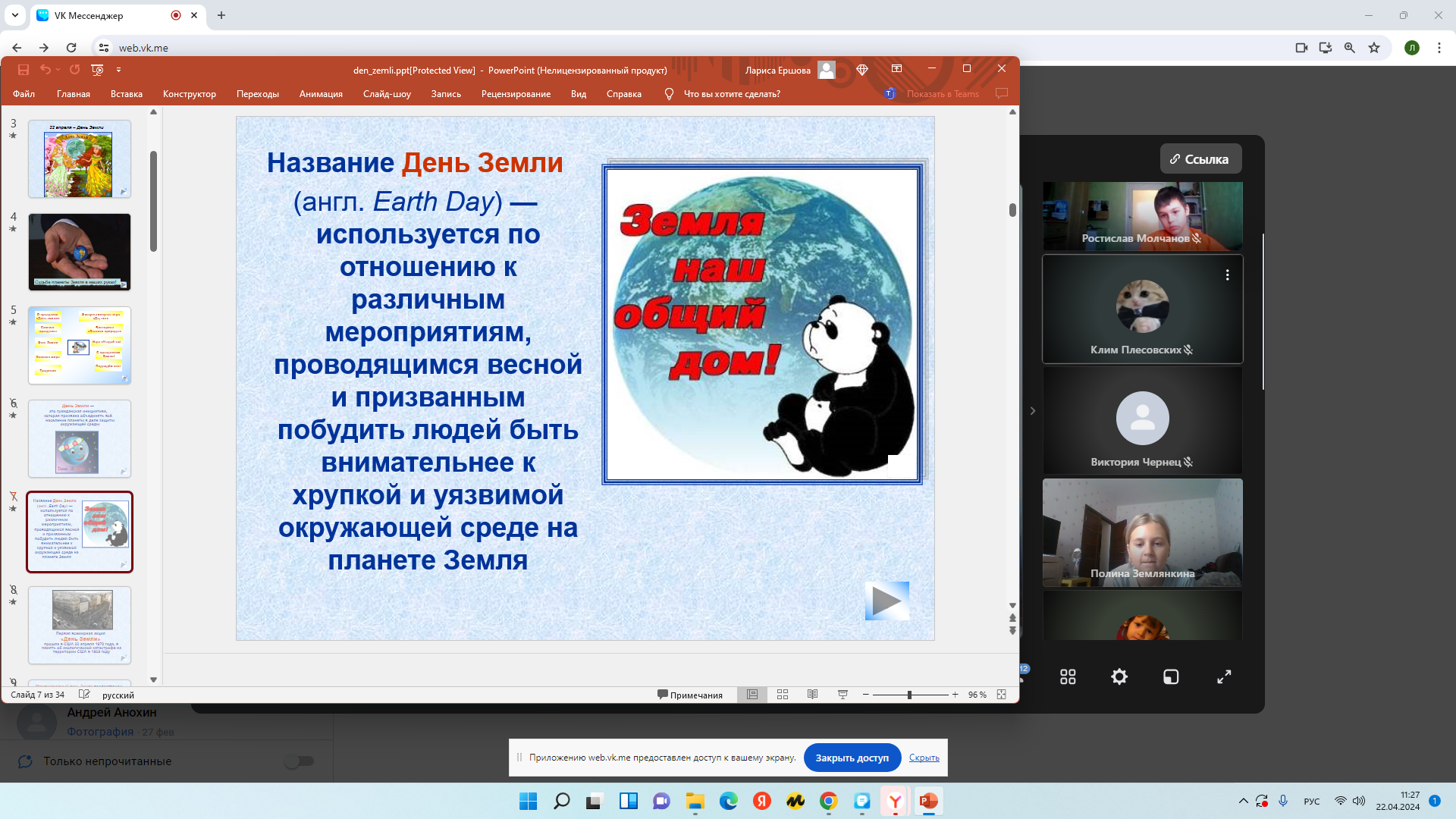Viewport: 1456px width, 819px height.
Task: Start Slide Show from status bar icon
Action: 843,695
